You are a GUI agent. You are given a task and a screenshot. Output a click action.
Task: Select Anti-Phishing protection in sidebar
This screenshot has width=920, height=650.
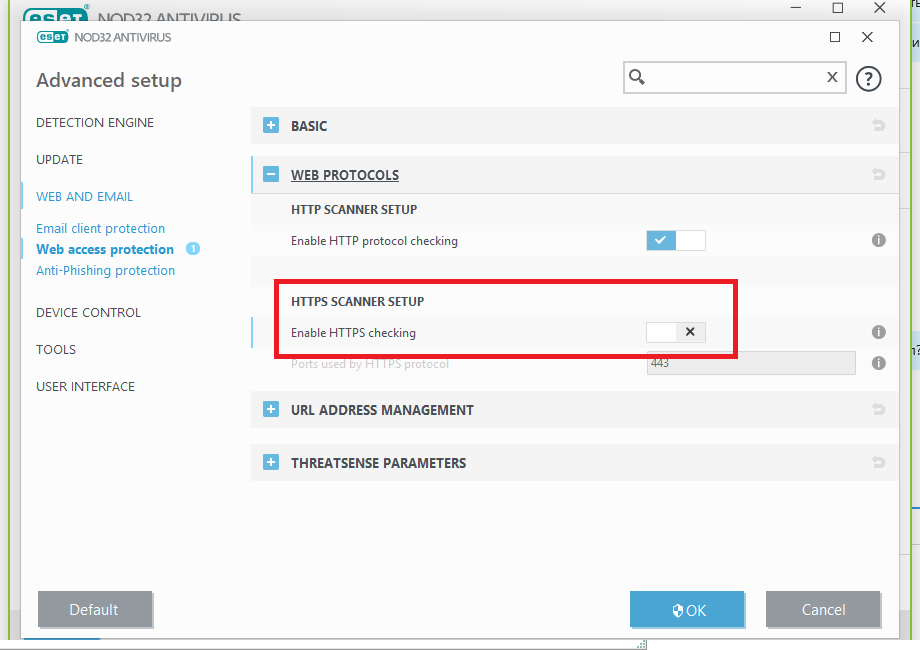pos(105,271)
